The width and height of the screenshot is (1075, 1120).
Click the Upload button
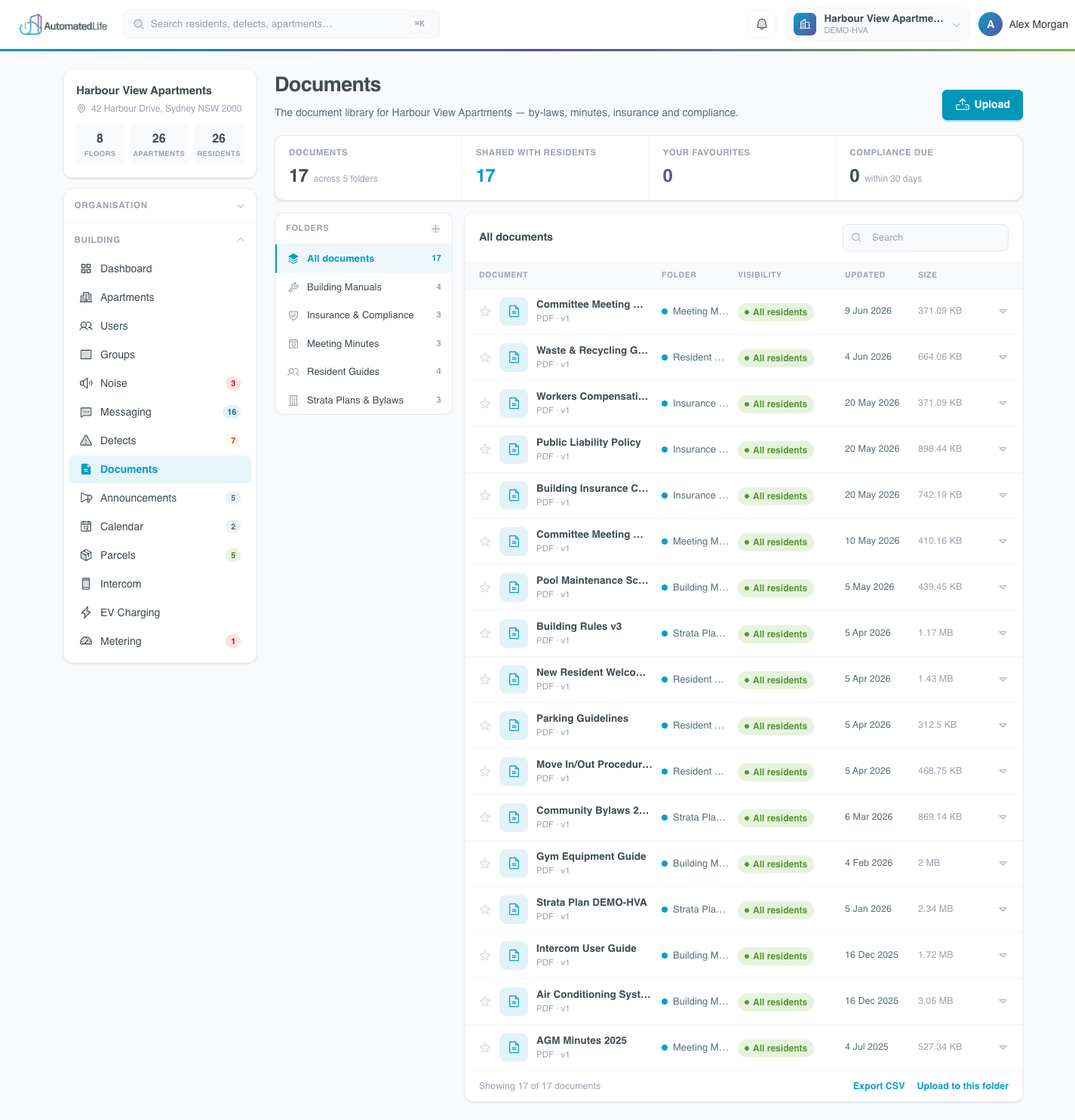tap(982, 105)
